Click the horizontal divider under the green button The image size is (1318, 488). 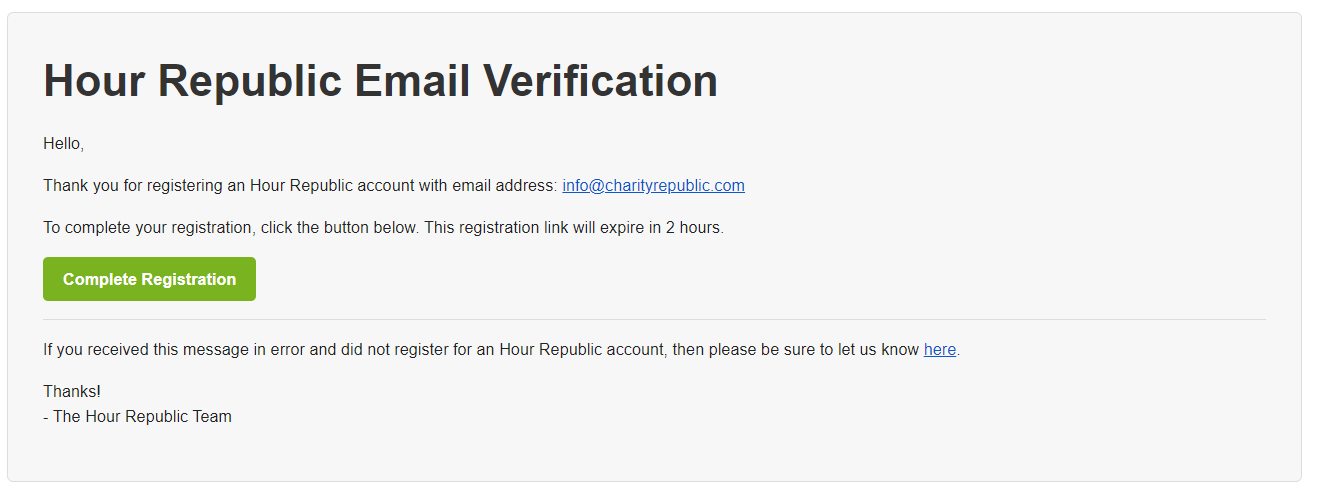click(x=654, y=320)
